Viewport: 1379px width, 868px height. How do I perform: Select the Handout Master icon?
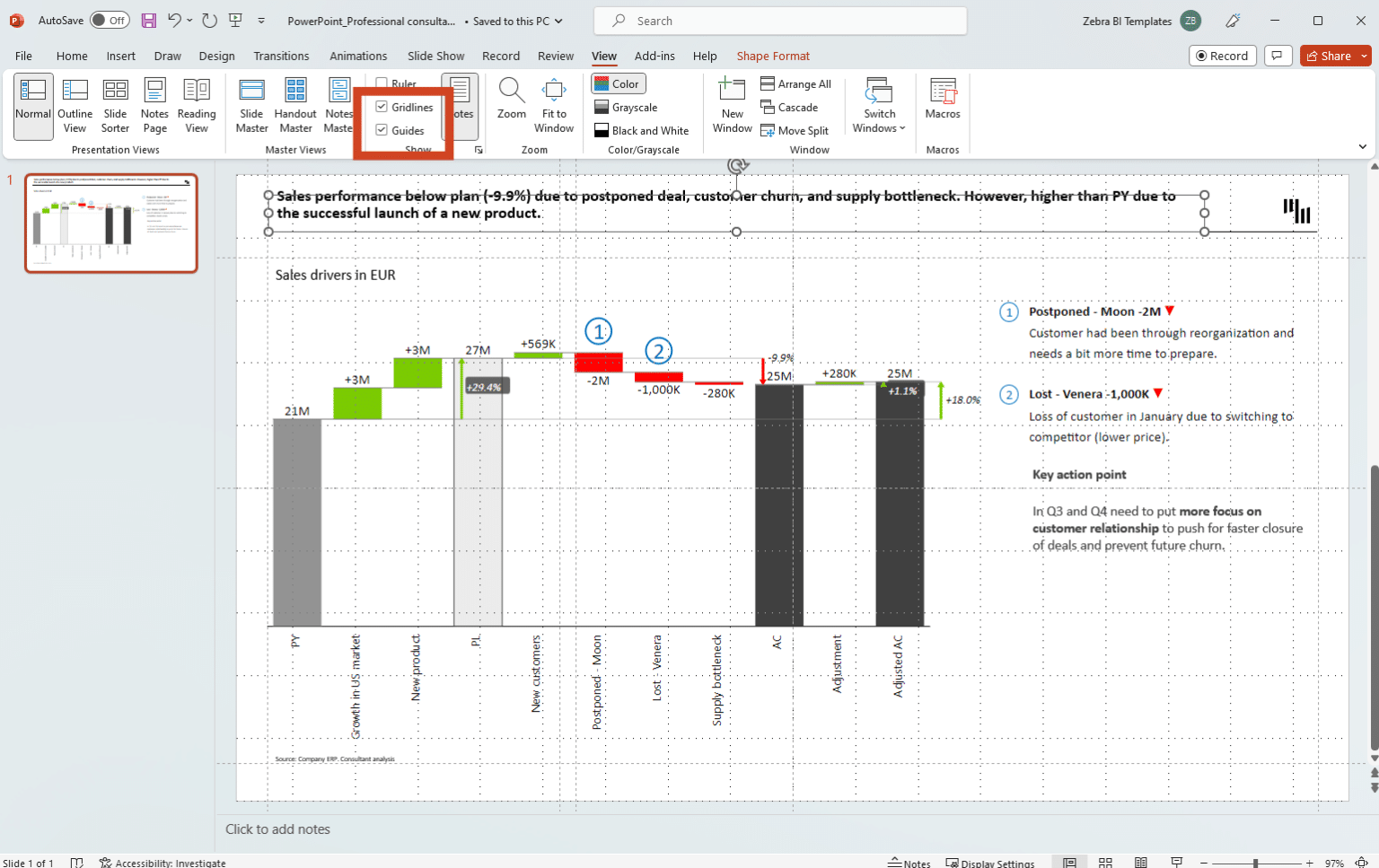click(294, 104)
